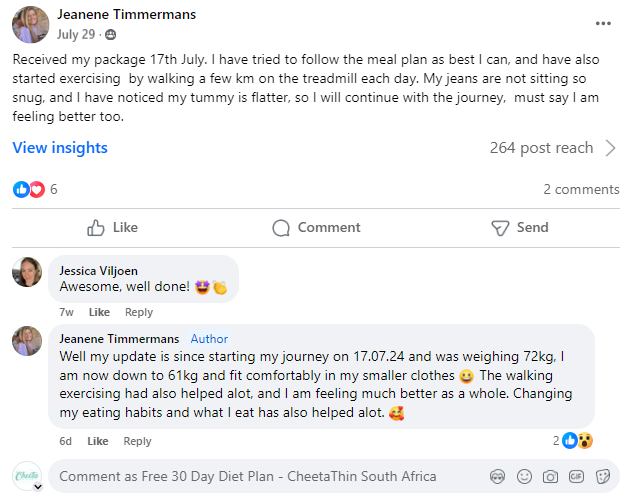The image size is (631, 500).
Task: Click the avatar sticker icon in comment box
Action: (x=498, y=476)
